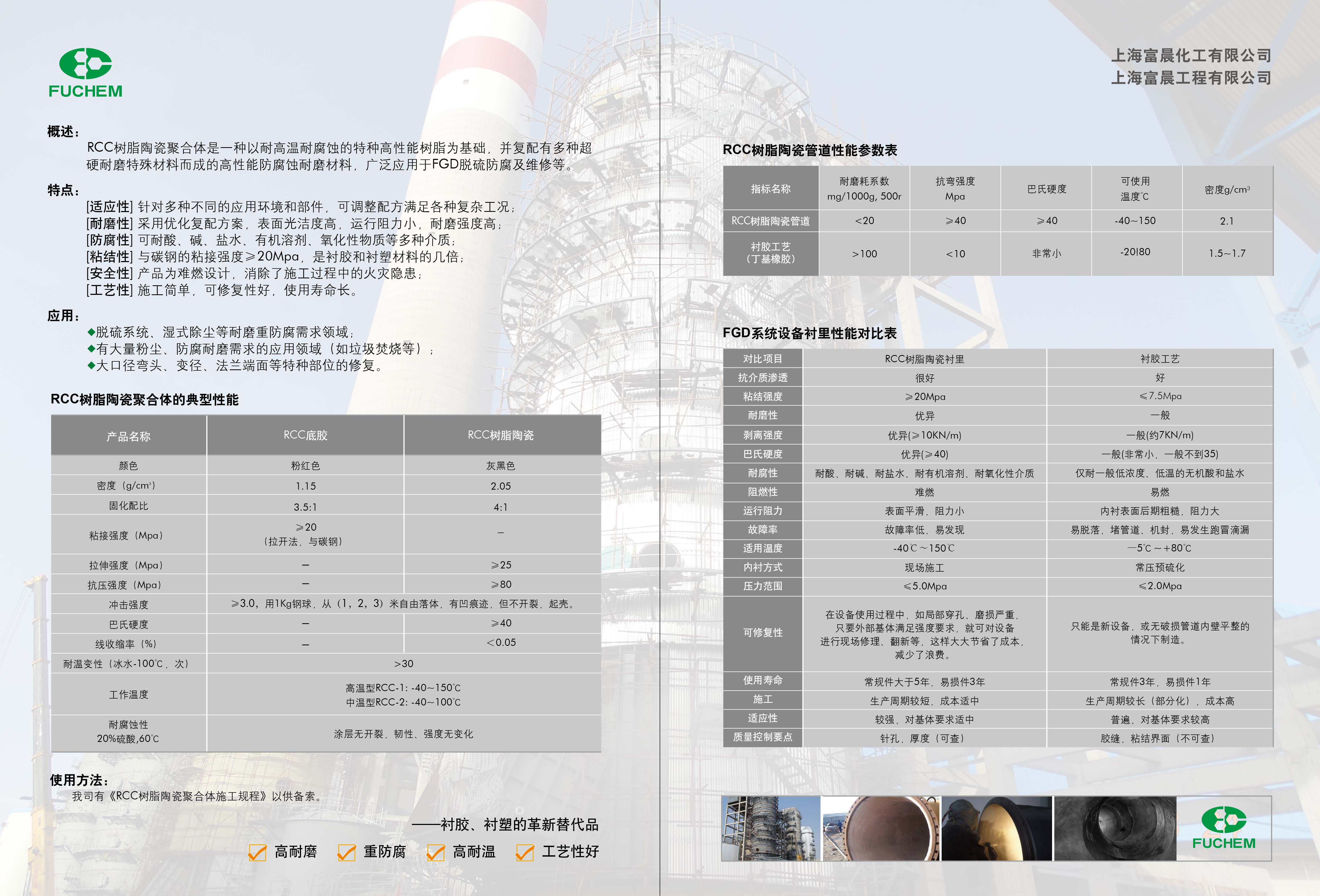Click the [粘结性] feature line
This screenshot has width=1320, height=896.
pyautogui.click(x=275, y=257)
